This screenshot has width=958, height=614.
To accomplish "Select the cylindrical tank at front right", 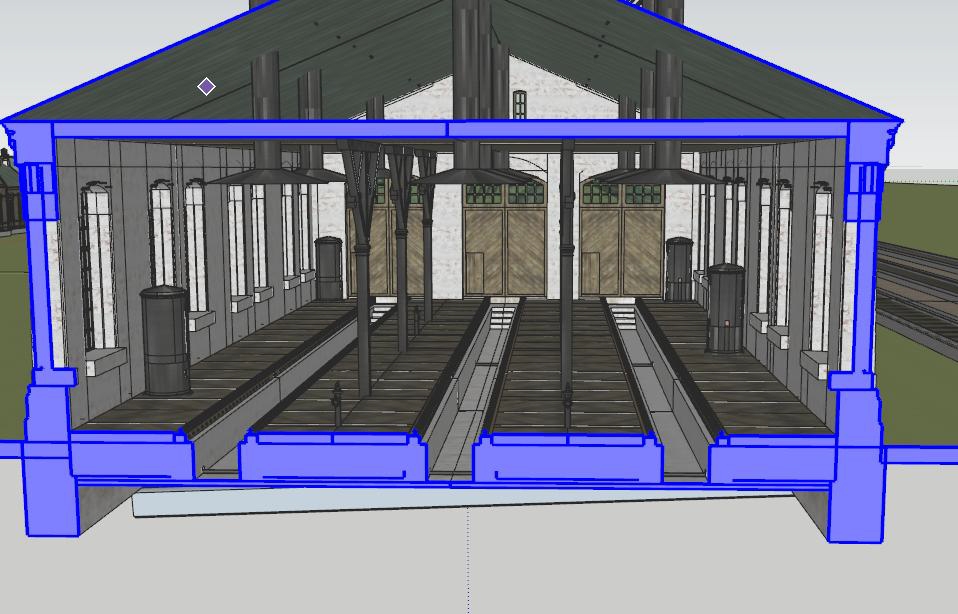I will tap(725, 309).
